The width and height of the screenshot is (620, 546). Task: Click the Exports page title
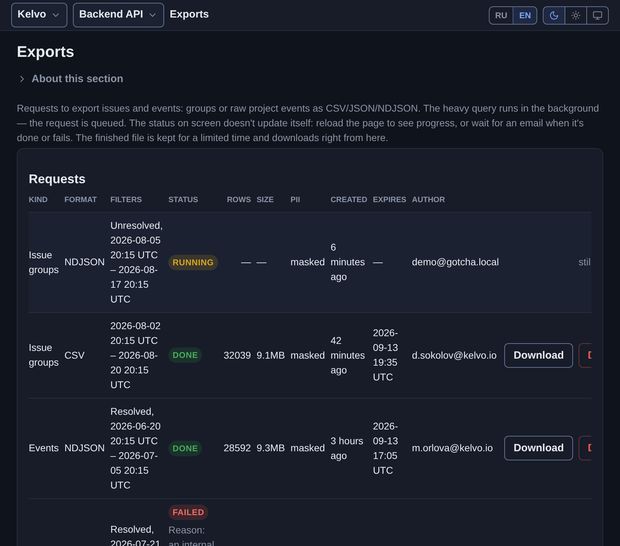click(45, 52)
